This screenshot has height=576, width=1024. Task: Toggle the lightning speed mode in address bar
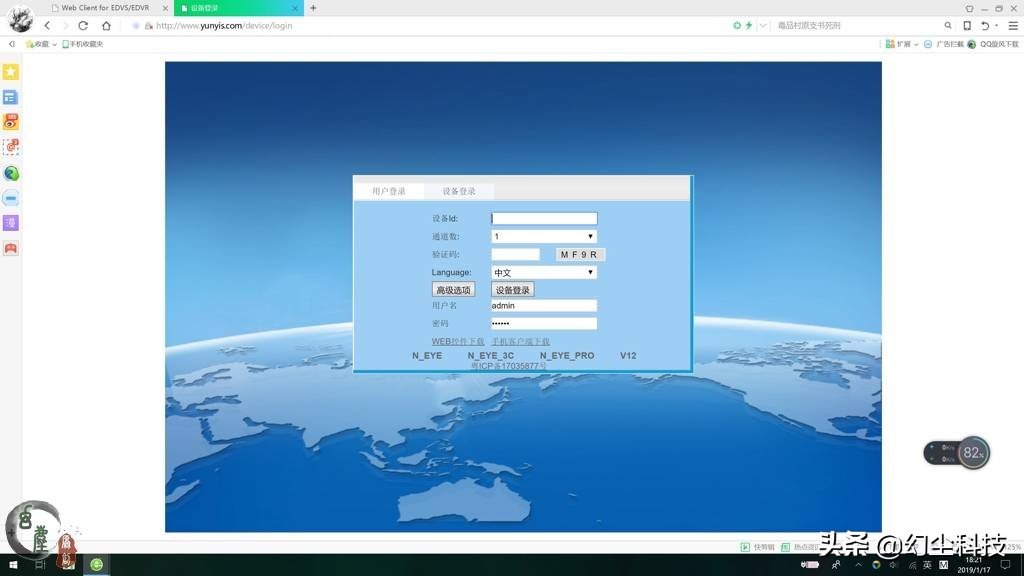click(749, 26)
